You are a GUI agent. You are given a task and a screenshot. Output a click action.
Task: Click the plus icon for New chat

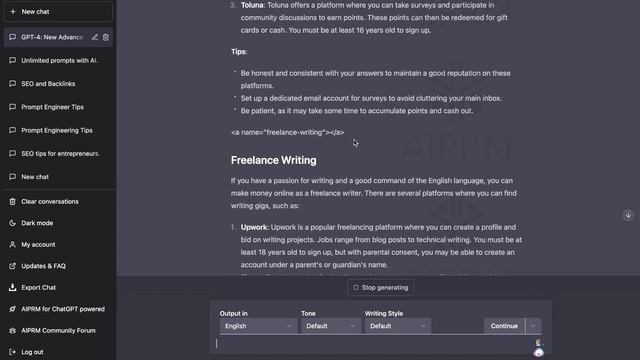pyautogui.click(x=13, y=11)
